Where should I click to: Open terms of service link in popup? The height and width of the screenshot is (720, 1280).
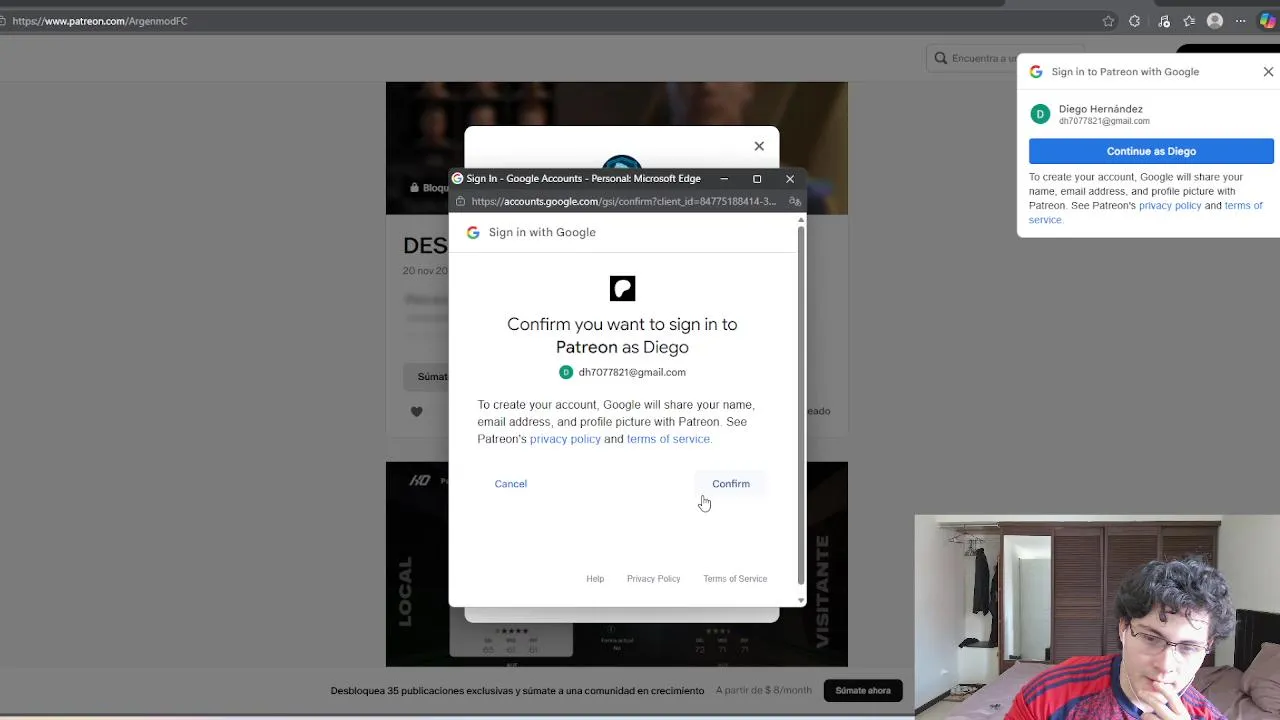[668, 439]
